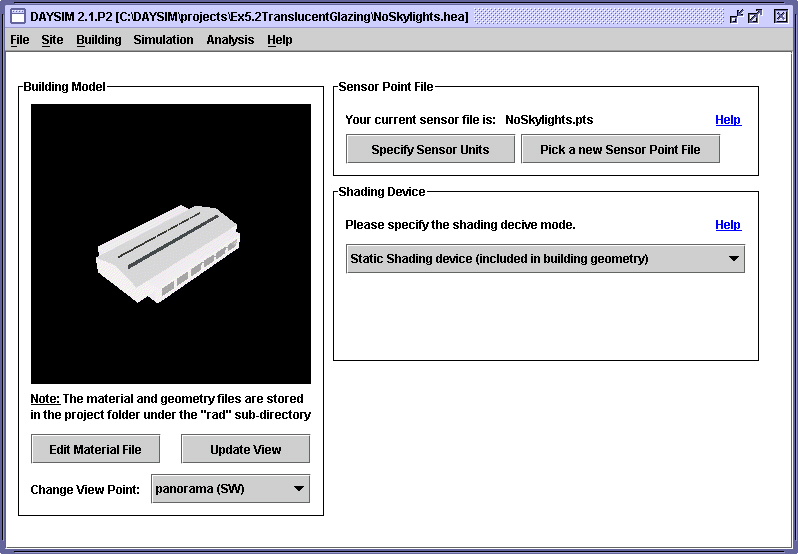
Task: Expand the Static Shading device dropdown
Action: tap(546, 258)
